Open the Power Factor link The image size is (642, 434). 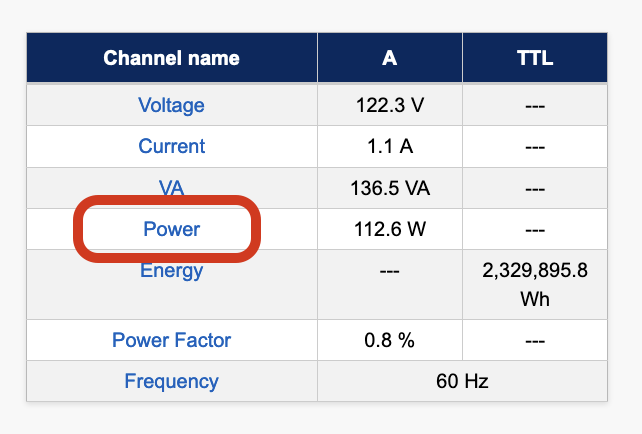point(172,340)
